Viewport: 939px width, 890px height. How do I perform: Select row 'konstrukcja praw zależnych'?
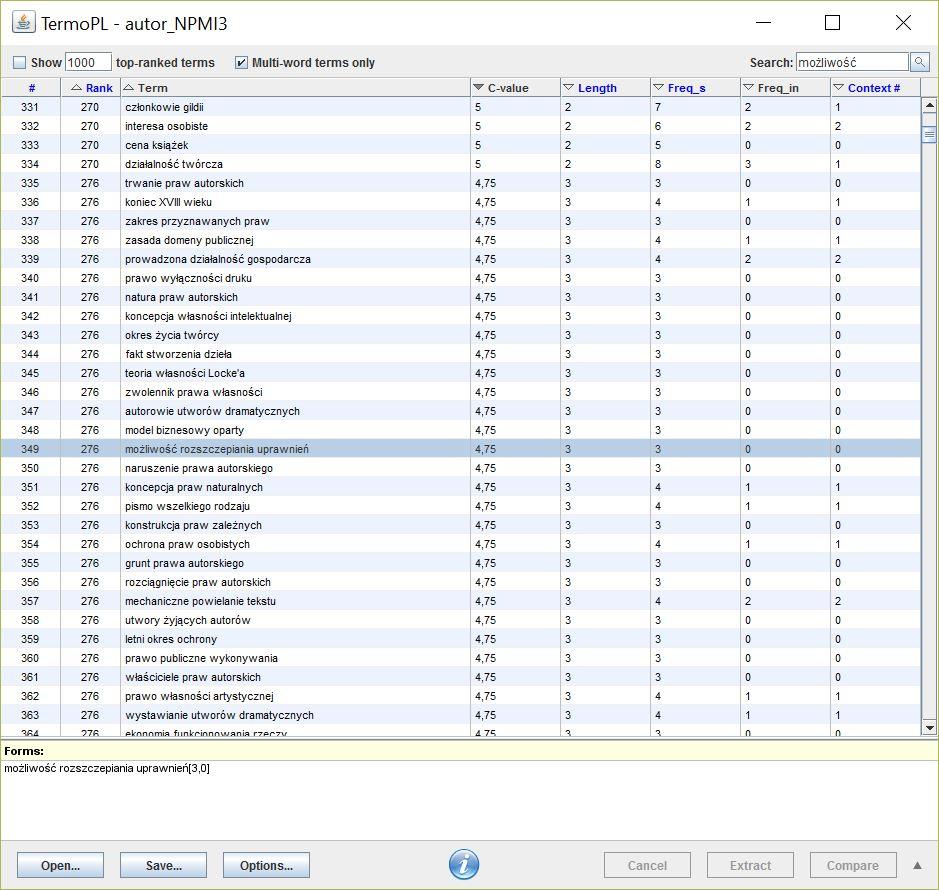(x=461, y=525)
